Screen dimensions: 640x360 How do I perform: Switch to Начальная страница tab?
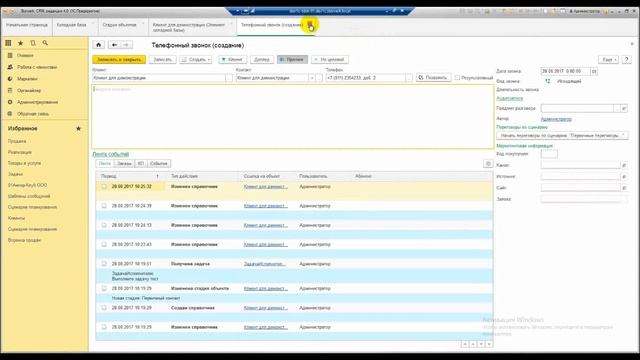pyautogui.click(x=27, y=25)
